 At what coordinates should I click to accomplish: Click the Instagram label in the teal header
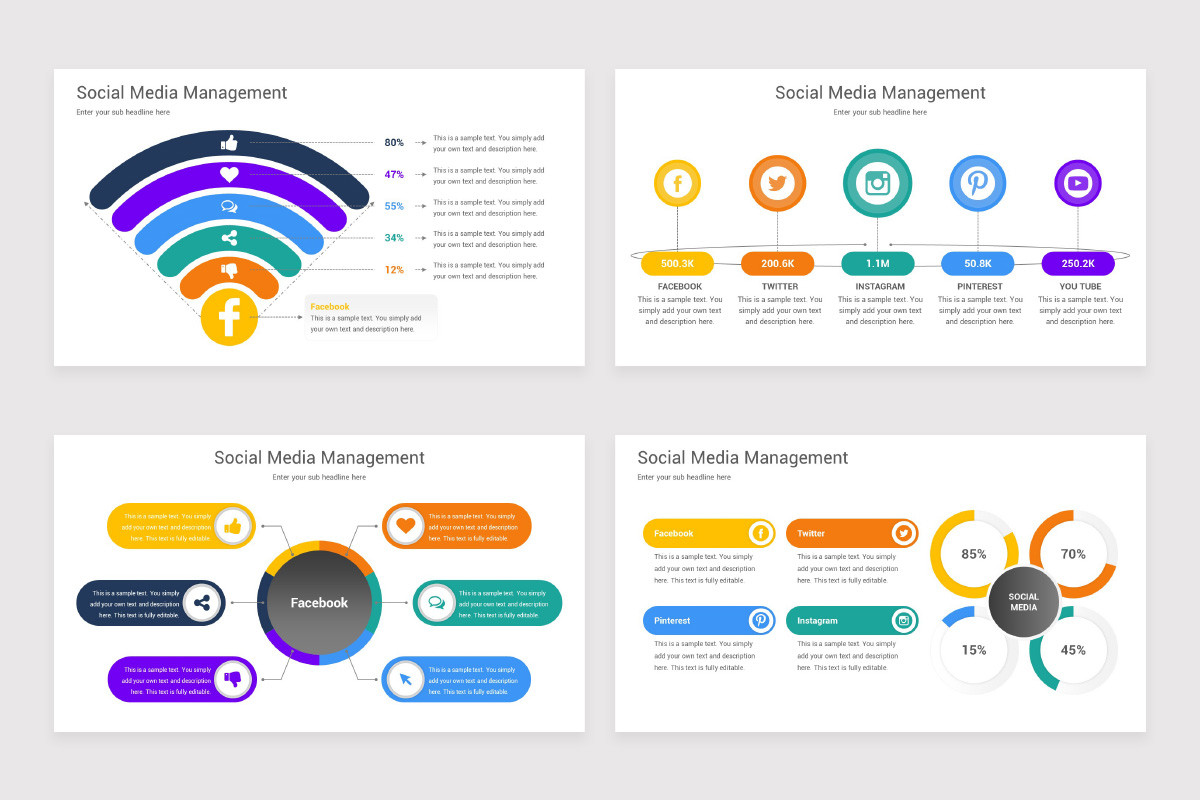click(x=817, y=621)
